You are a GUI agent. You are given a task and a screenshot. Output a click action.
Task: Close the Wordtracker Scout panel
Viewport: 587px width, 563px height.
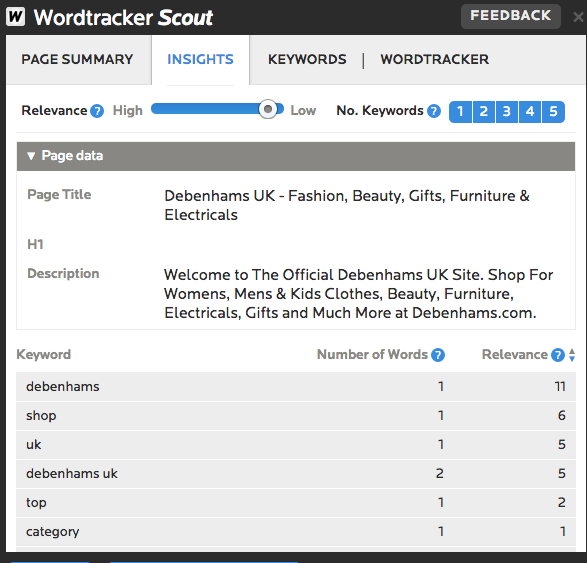point(578,17)
